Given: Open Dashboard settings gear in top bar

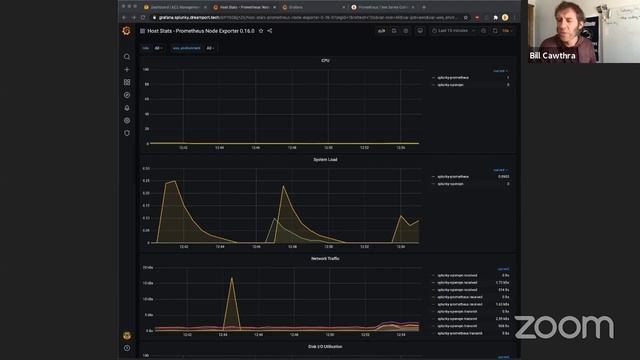Looking at the screenshot, I should pos(406,31).
